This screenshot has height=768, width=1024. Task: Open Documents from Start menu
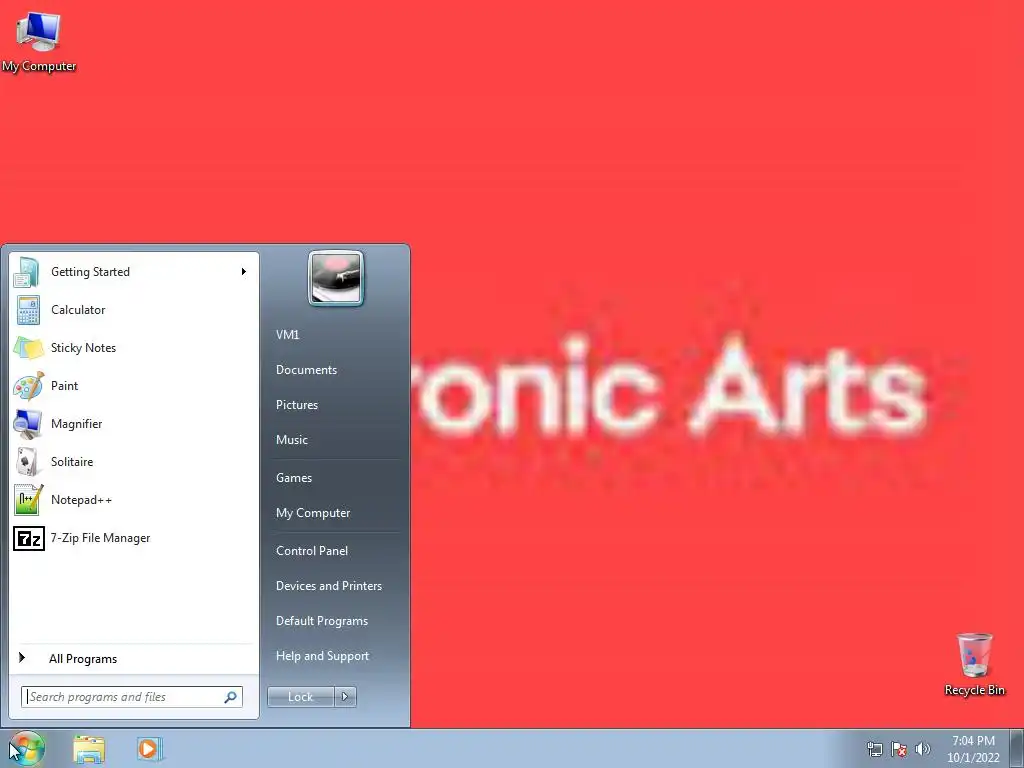[306, 370]
